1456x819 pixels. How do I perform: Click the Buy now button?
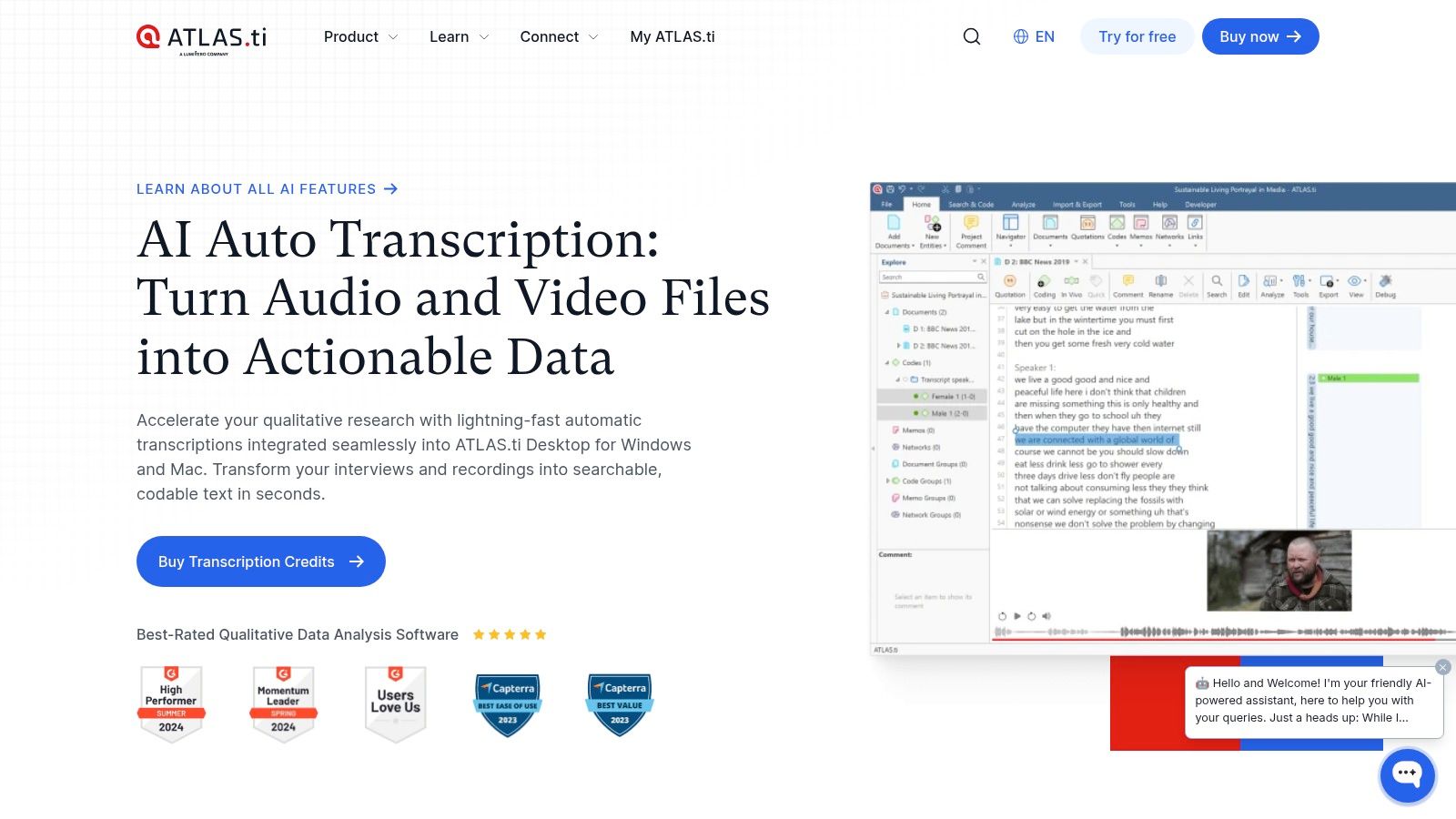click(x=1260, y=36)
